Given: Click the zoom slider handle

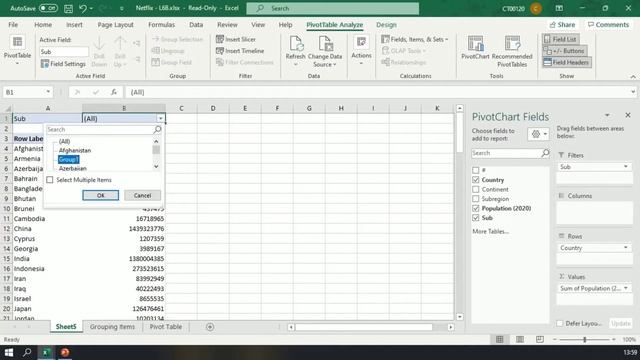Looking at the screenshot, I should (x=584, y=339).
